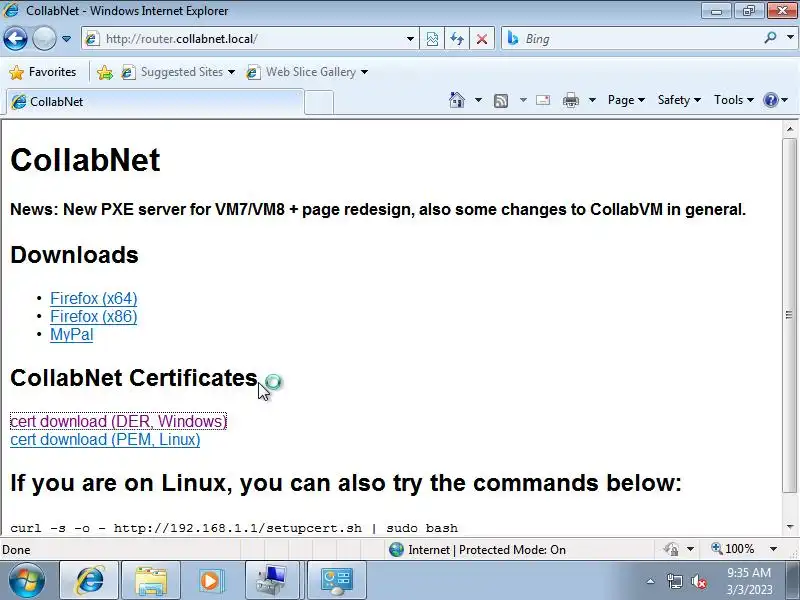Viewport: 800px width, 600px height.
Task: Toggle the Compatibility View icon
Action: point(432,39)
